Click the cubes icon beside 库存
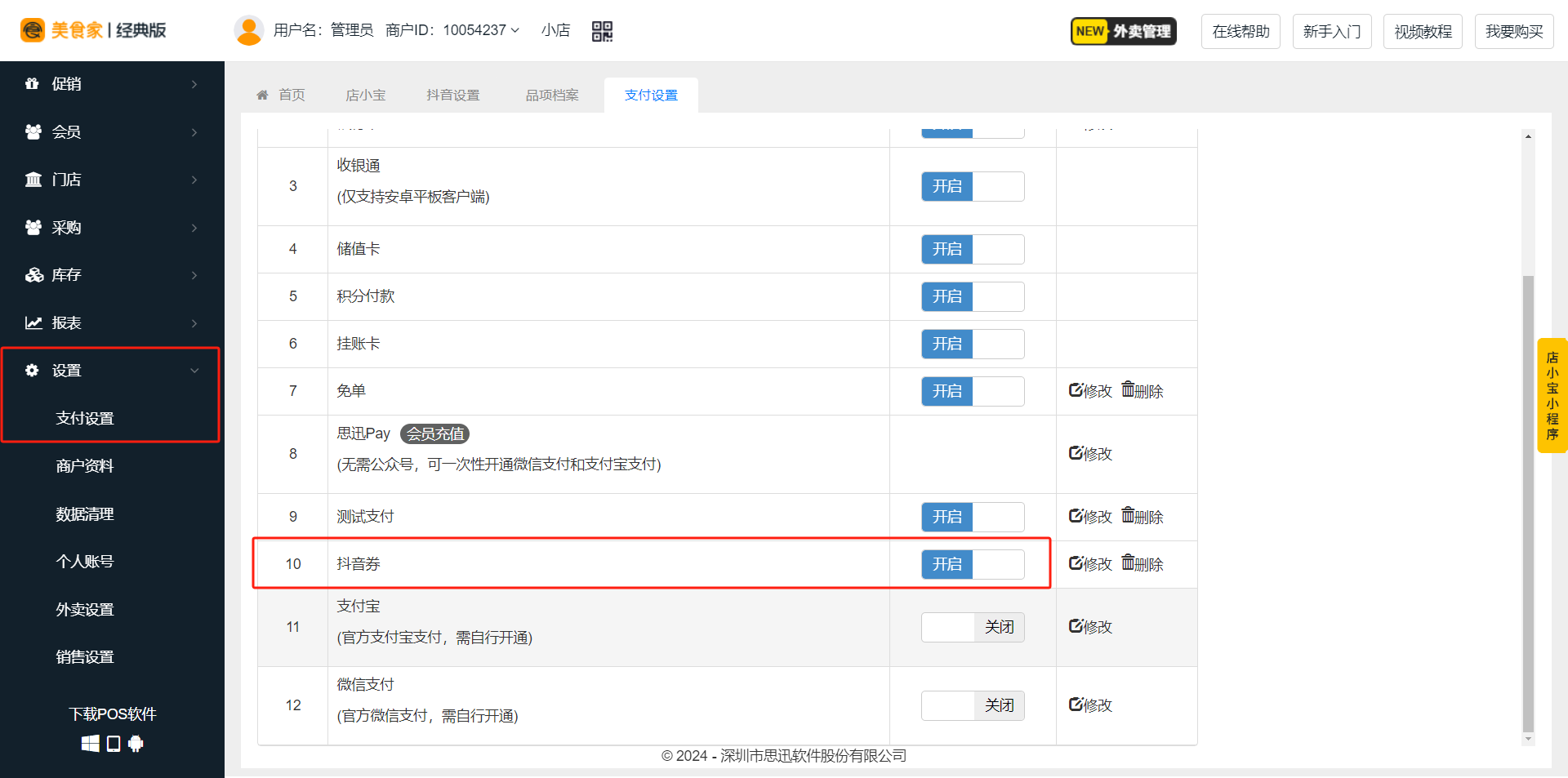The height and width of the screenshot is (778, 1568). coord(34,275)
